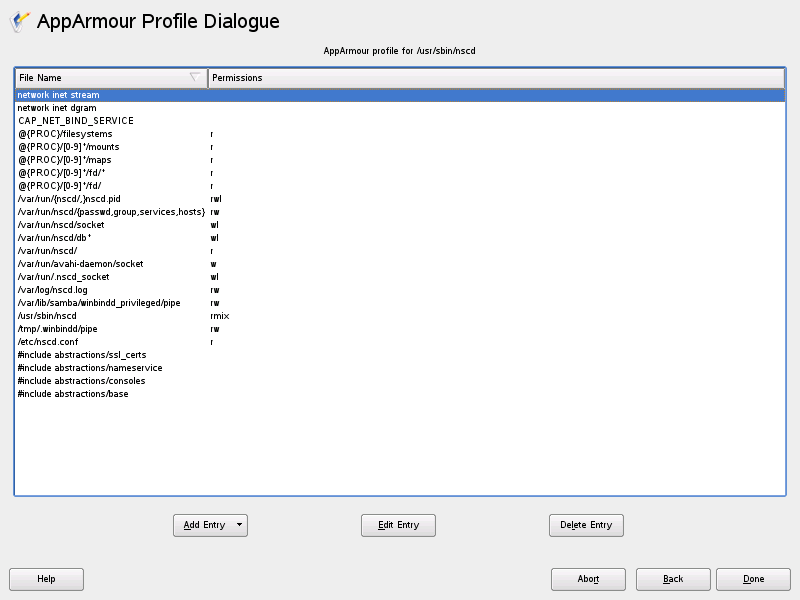The width and height of the screenshot is (800, 600).
Task: Click the AppArmour dialogue header icon
Action: [18, 20]
